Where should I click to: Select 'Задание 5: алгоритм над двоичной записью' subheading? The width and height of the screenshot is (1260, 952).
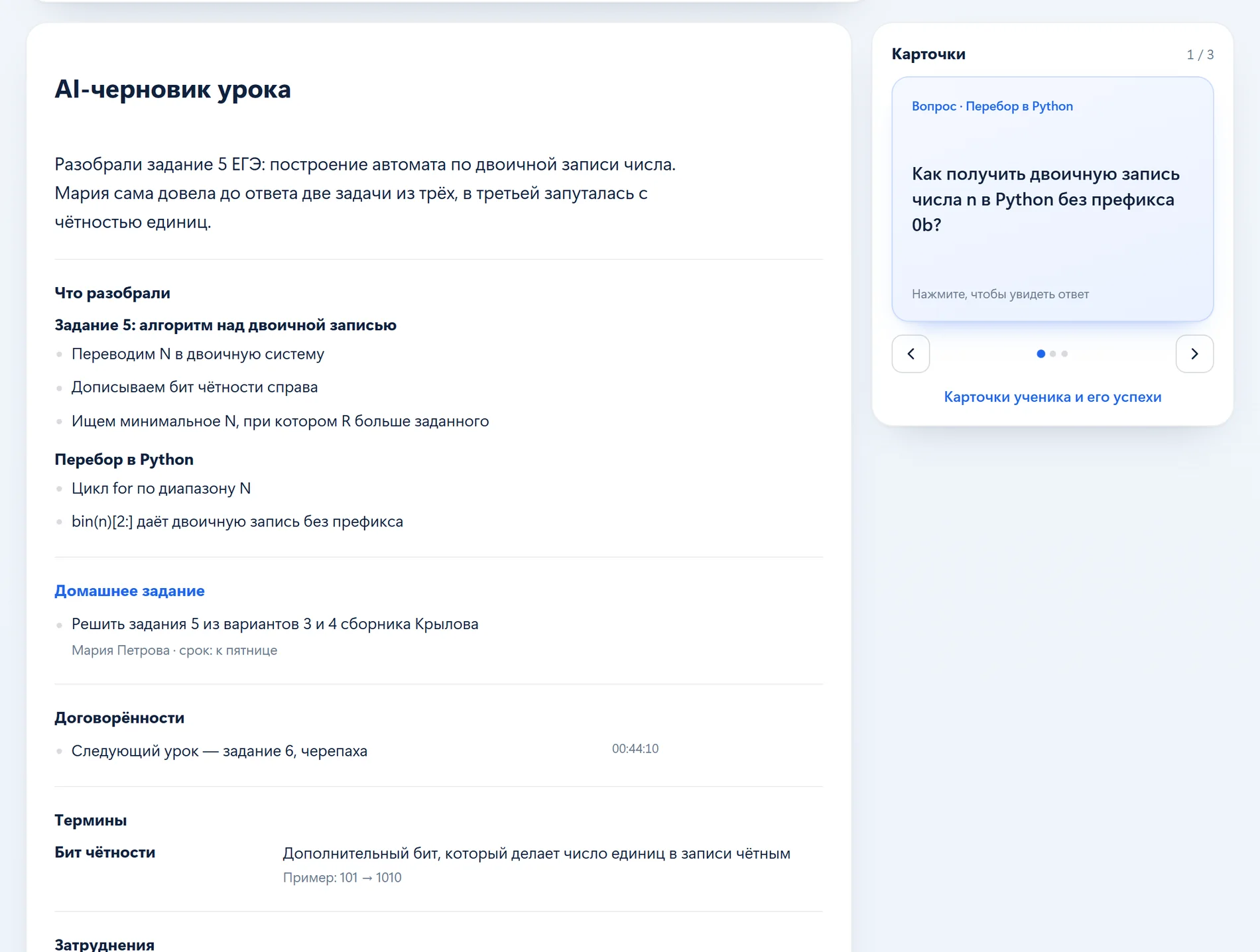225,325
